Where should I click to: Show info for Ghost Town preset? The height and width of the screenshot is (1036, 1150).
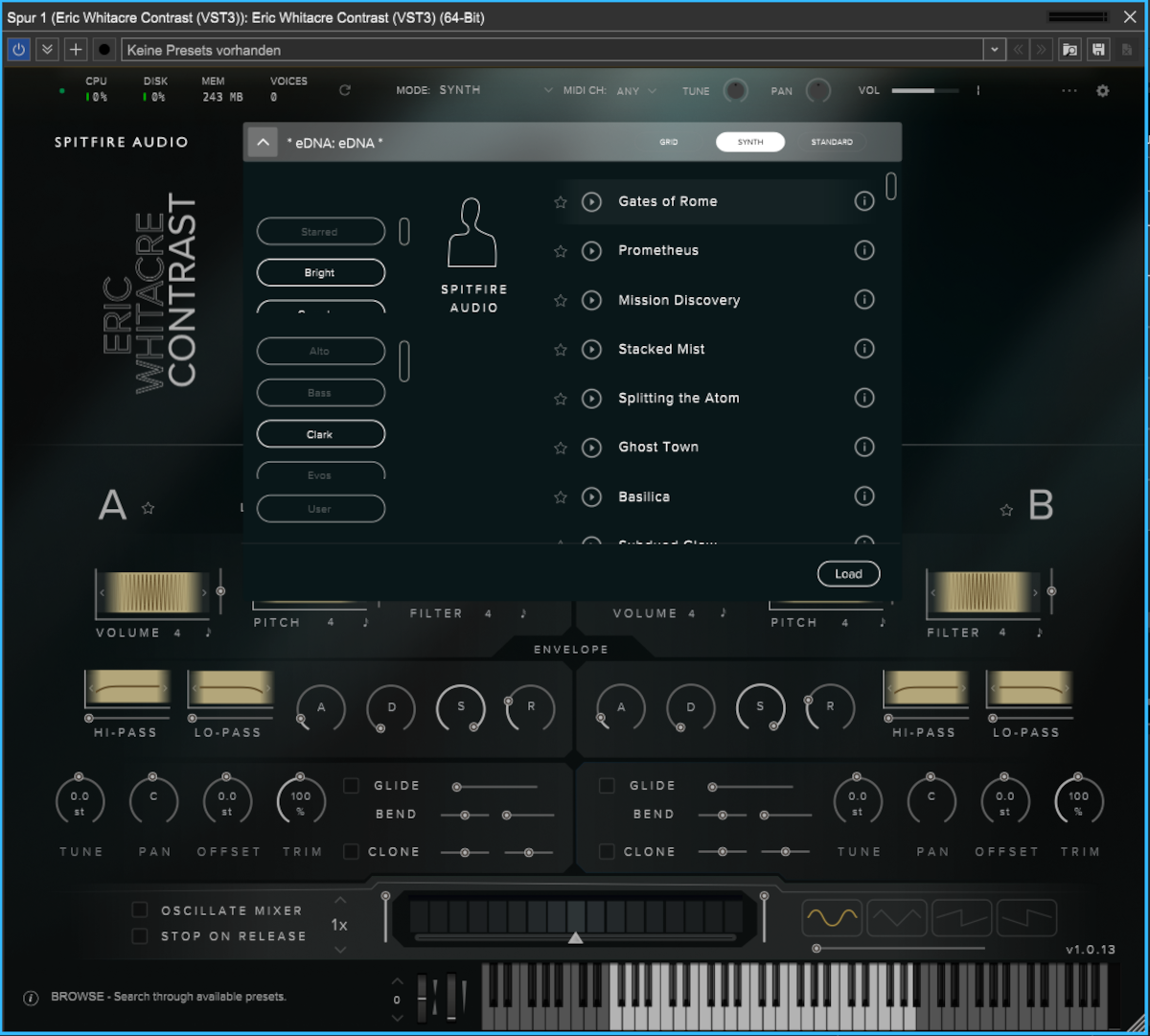click(864, 447)
